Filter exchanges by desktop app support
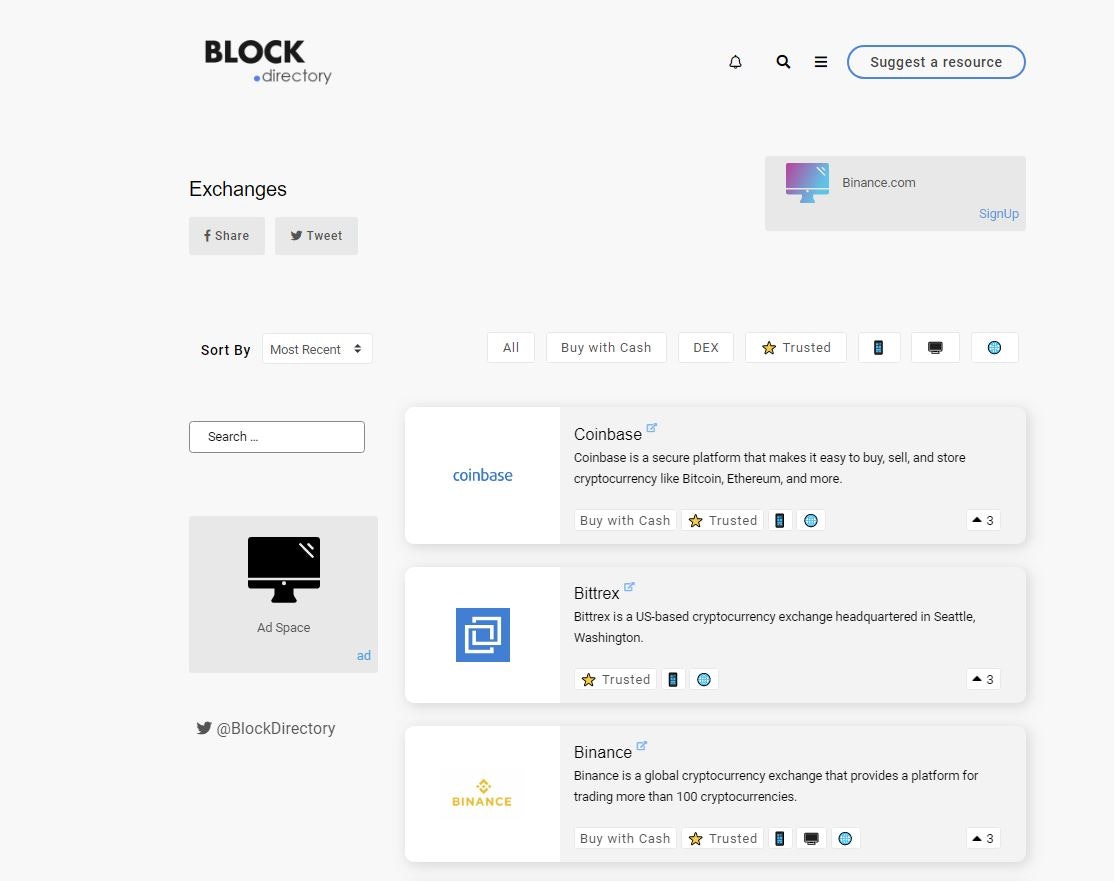The width and height of the screenshot is (1114, 881). (935, 347)
